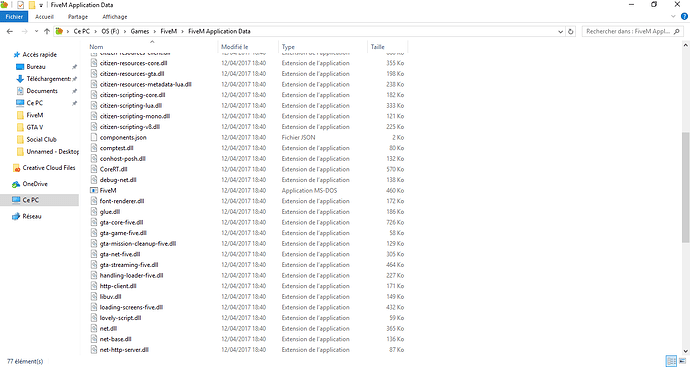Screen dimensions: 690x367
Task: Open Téléchargements in quick access
Action: pyautogui.click(x=48, y=79)
